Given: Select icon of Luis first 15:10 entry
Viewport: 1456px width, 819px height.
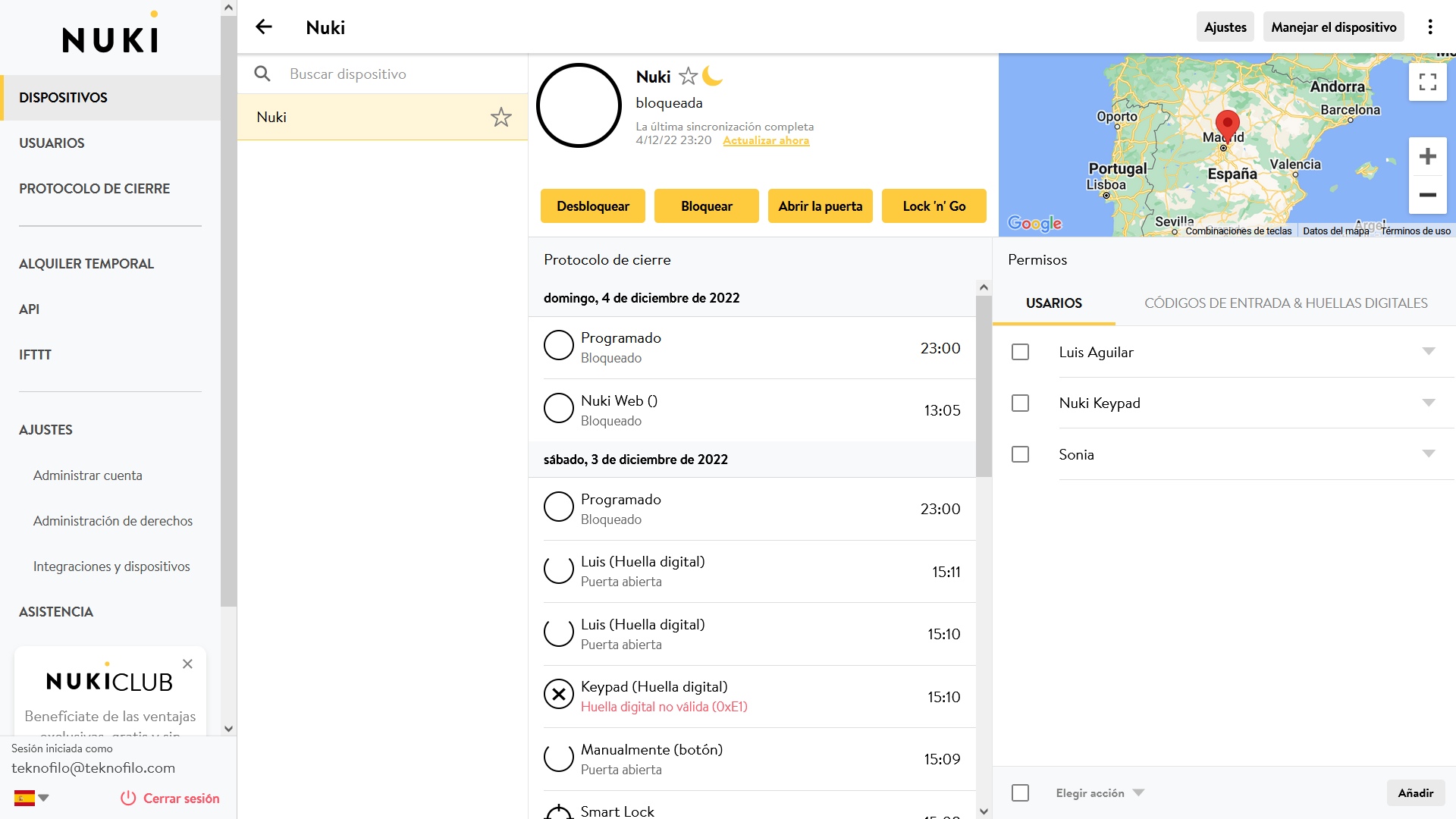Looking at the screenshot, I should (x=559, y=632).
